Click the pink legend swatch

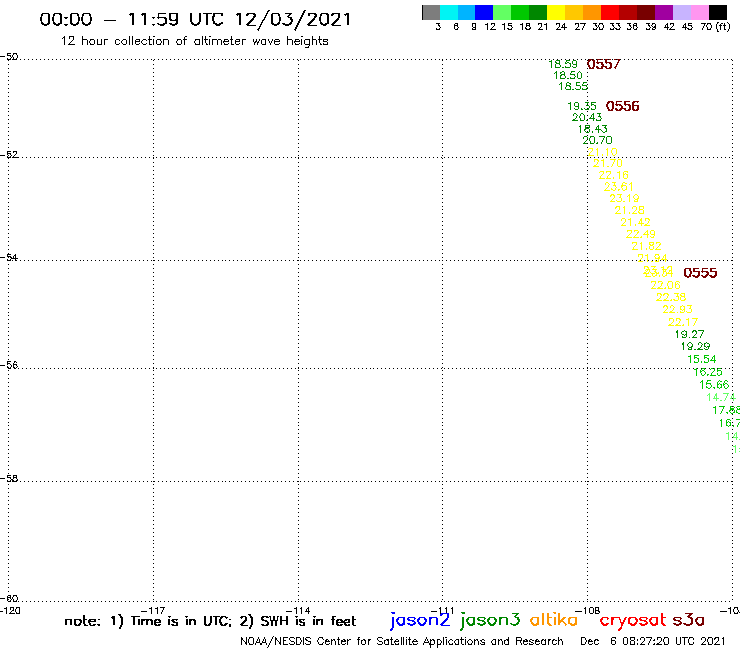(x=700, y=12)
